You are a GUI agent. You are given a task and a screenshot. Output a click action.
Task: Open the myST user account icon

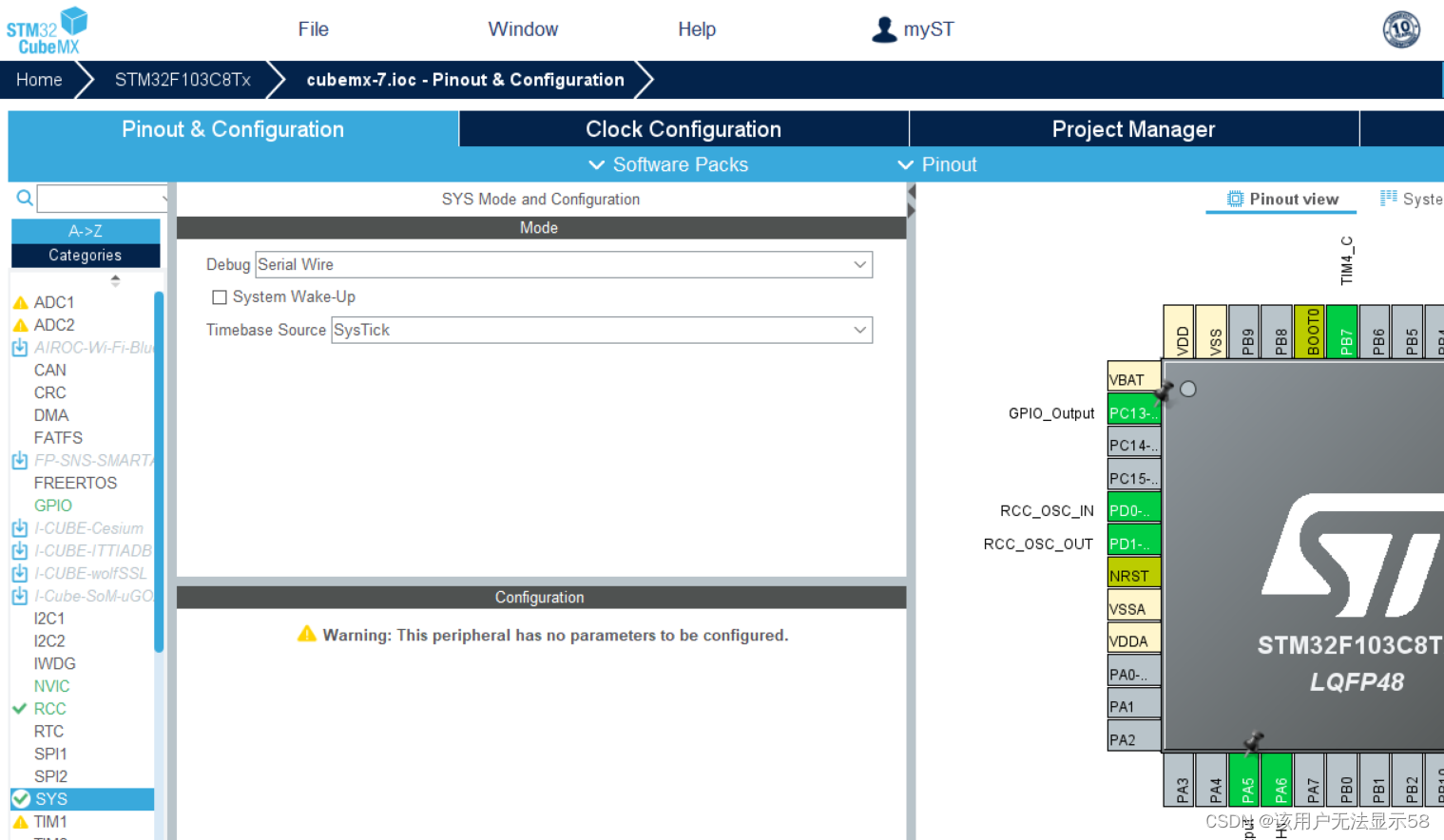pos(884,29)
